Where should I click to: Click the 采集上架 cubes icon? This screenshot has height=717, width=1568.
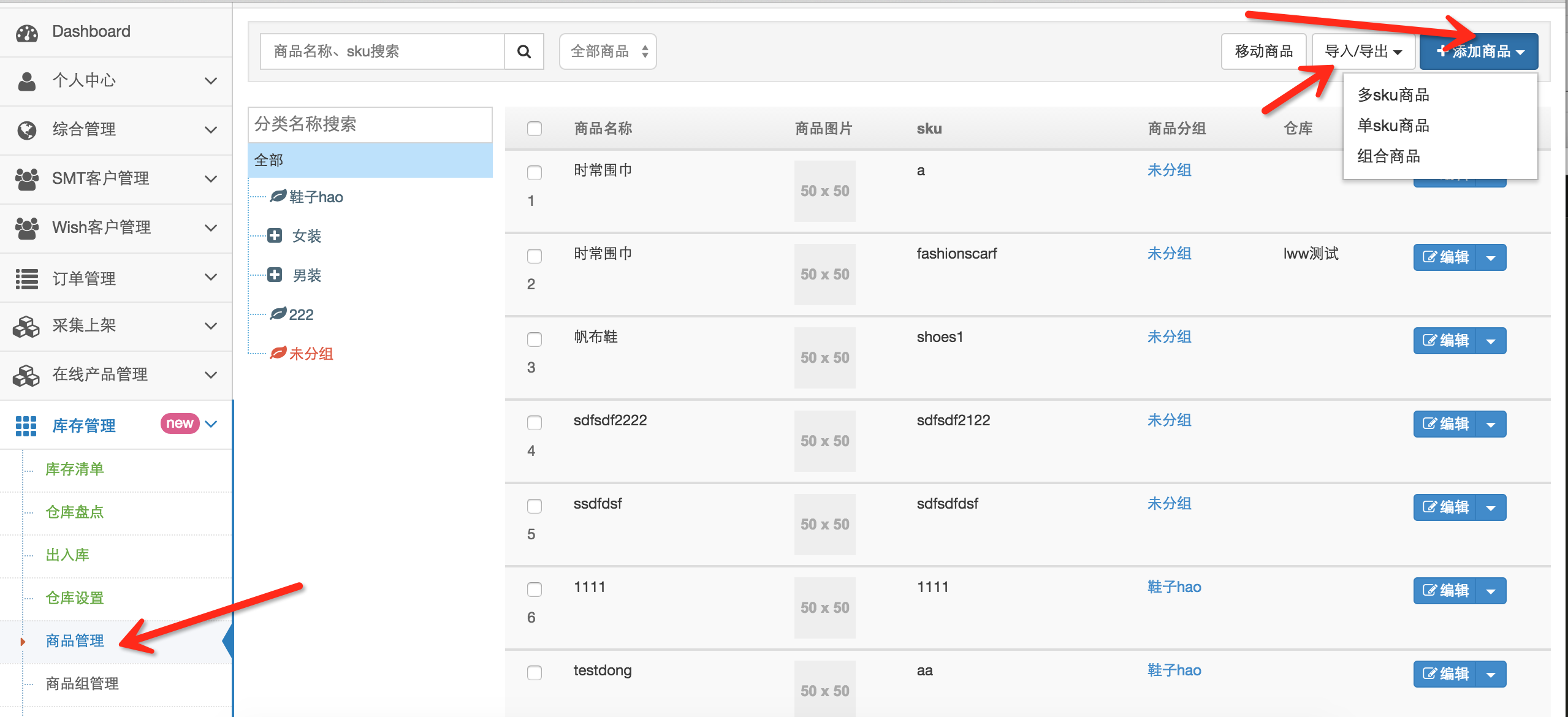[26, 326]
